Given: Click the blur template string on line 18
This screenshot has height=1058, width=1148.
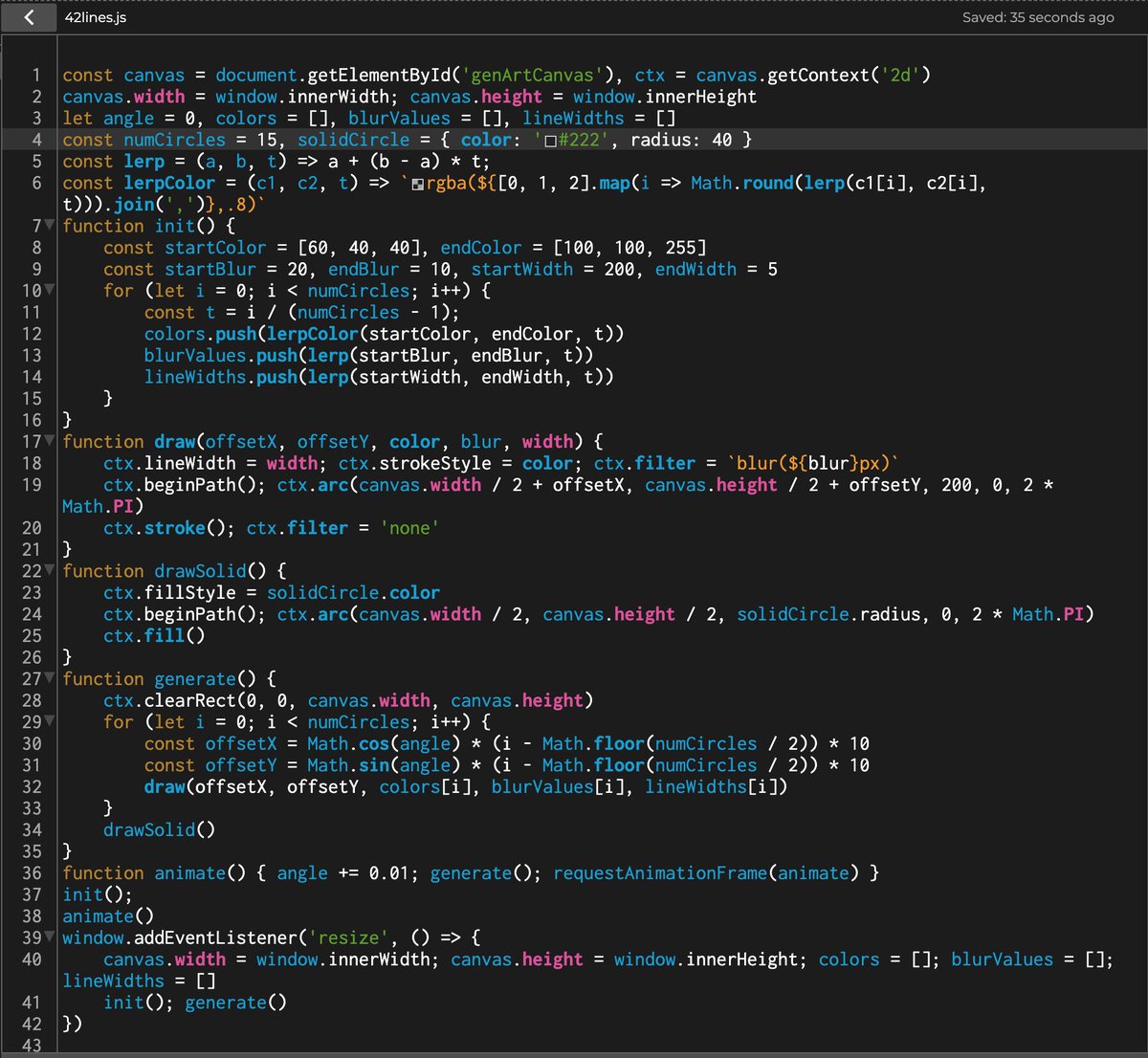Looking at the screenshot, I should click(813, 463).
